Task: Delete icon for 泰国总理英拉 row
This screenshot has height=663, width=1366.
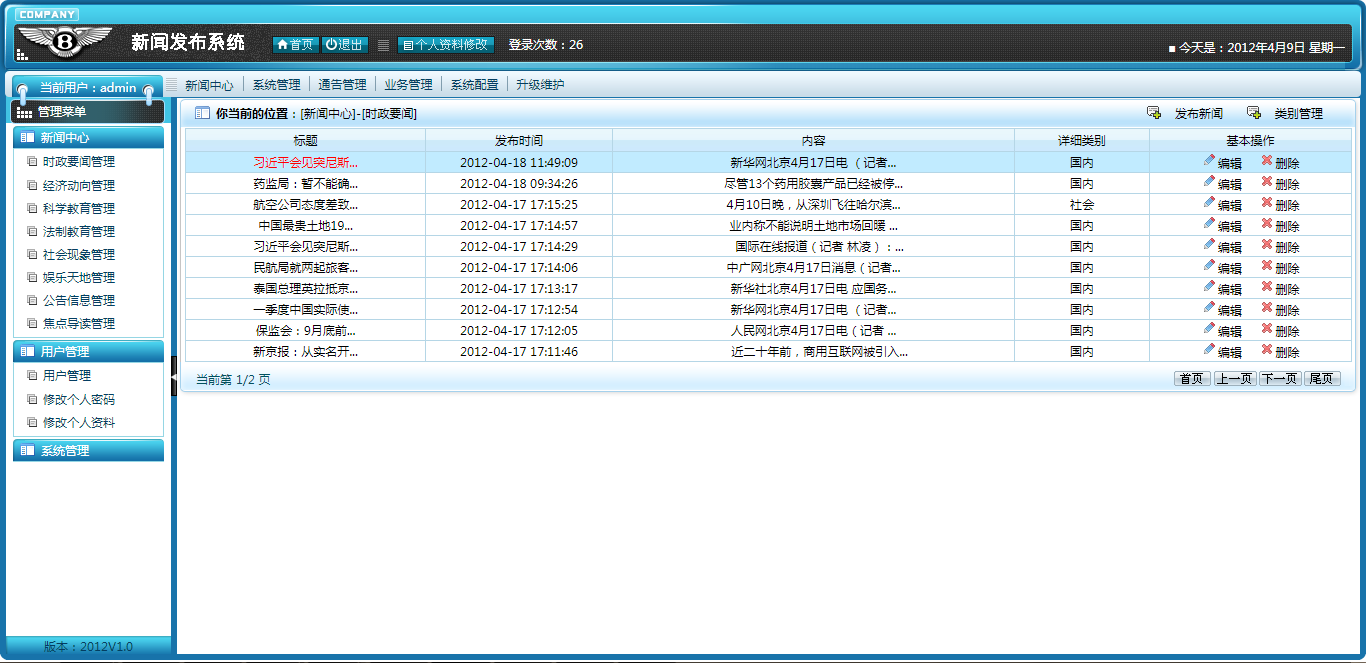Action: click(x=1267, y=287)
